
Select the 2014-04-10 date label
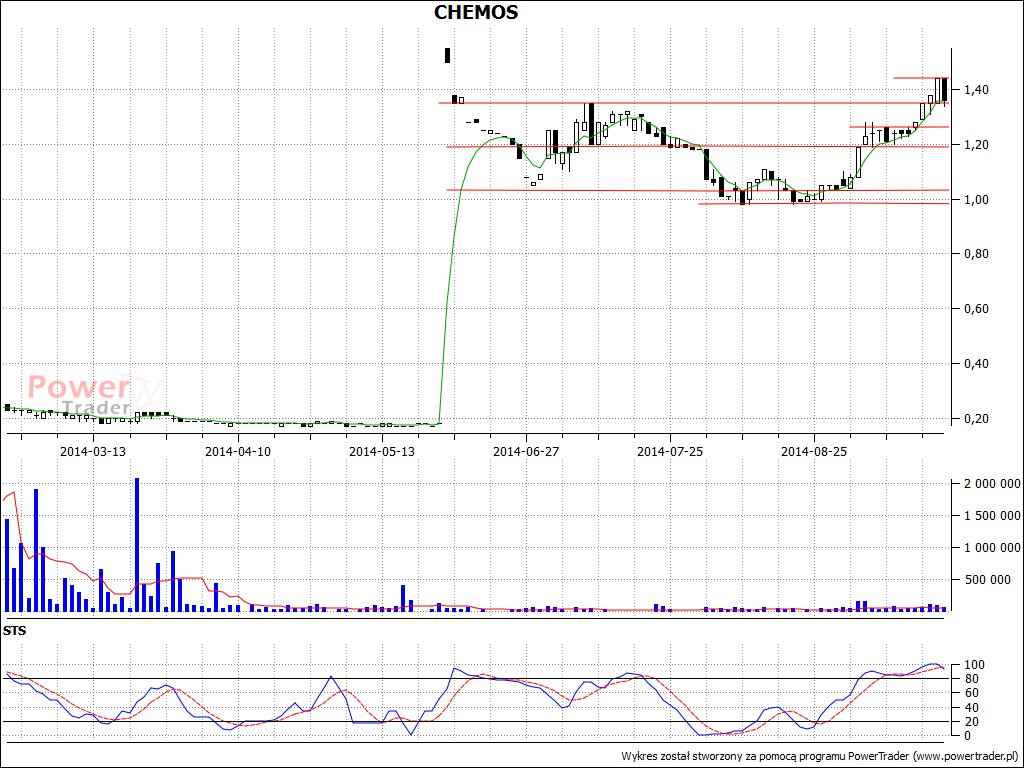[x=238, y=451]
